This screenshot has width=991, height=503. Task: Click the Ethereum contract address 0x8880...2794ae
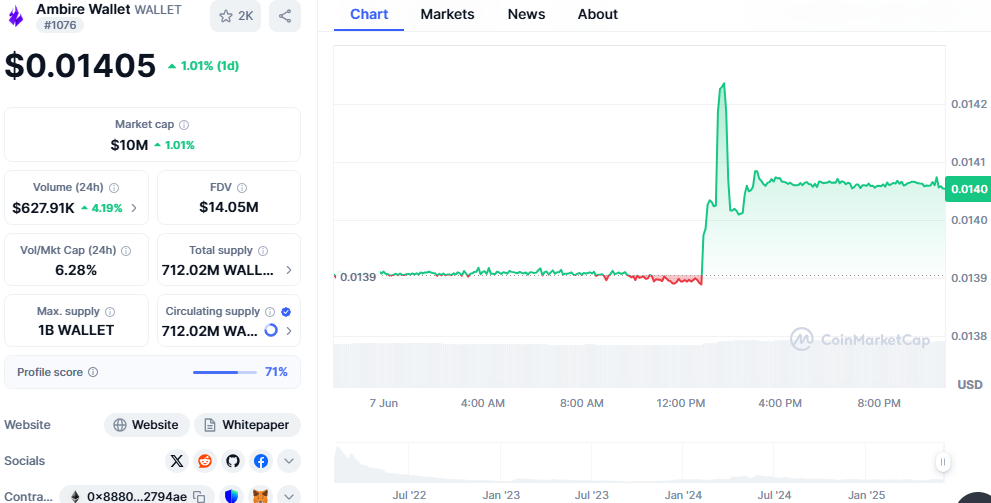point(137,496)
